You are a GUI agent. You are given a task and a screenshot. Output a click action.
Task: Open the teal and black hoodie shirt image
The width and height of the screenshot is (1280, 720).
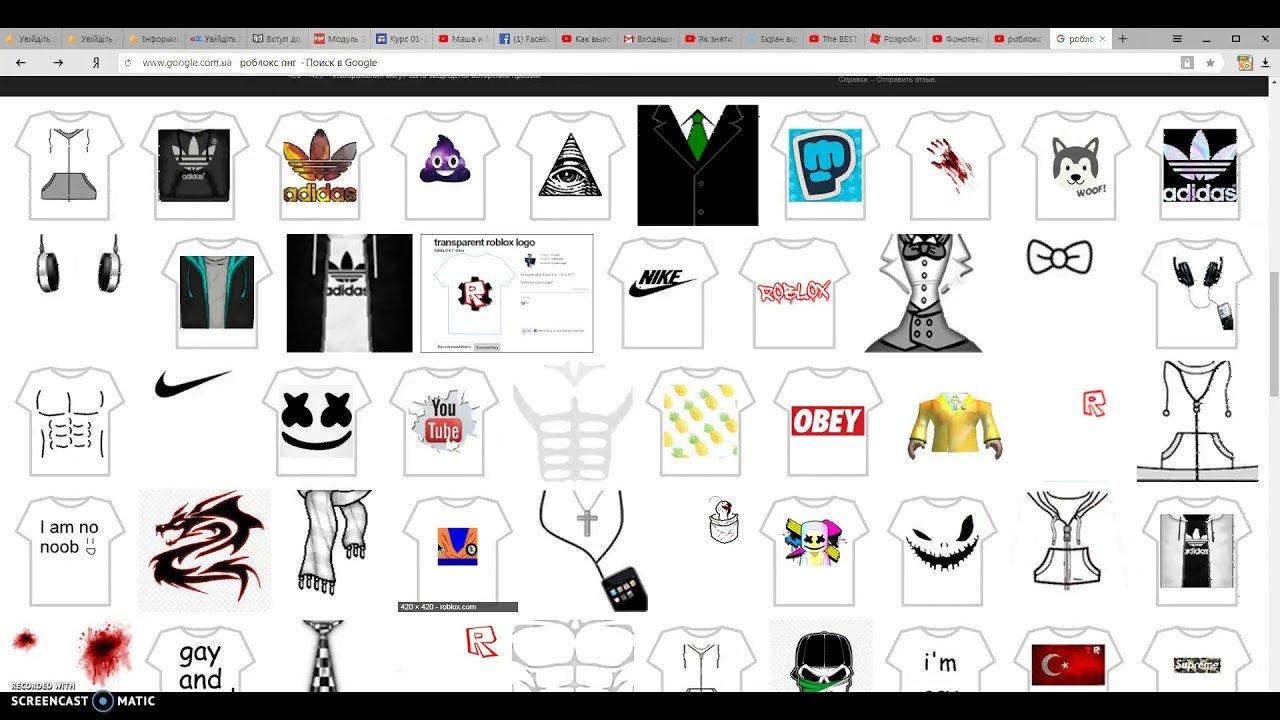tap(217, 293)
